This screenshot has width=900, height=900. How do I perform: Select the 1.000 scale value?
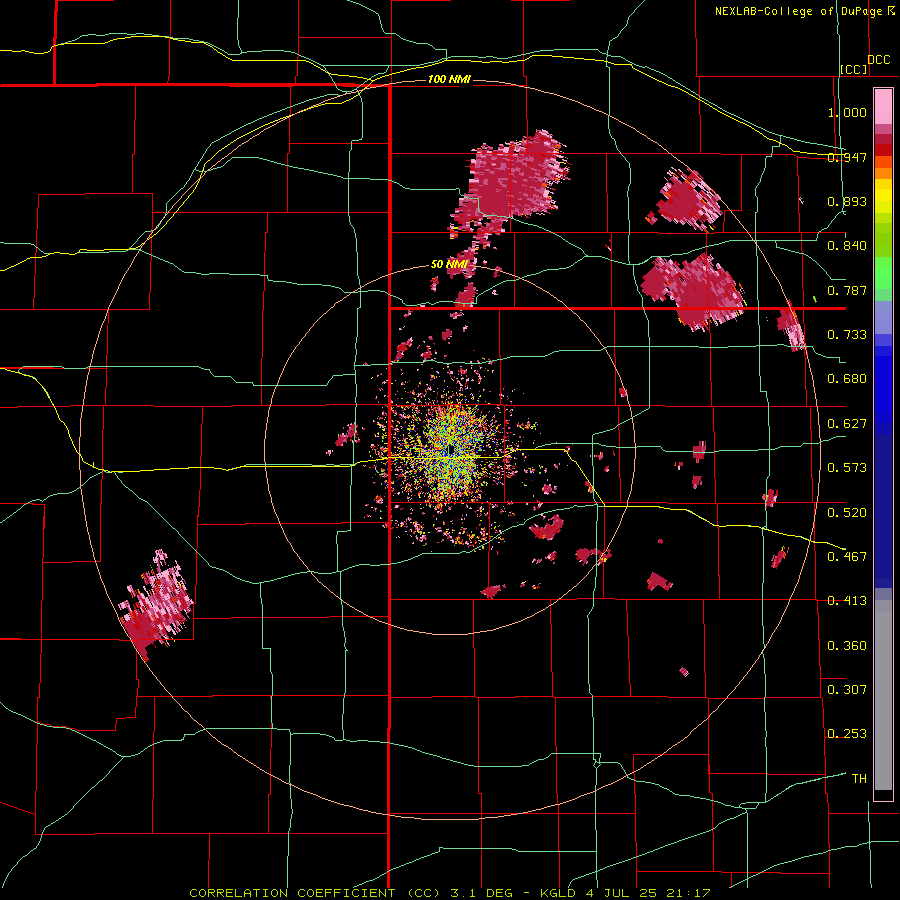pos(847,112)
